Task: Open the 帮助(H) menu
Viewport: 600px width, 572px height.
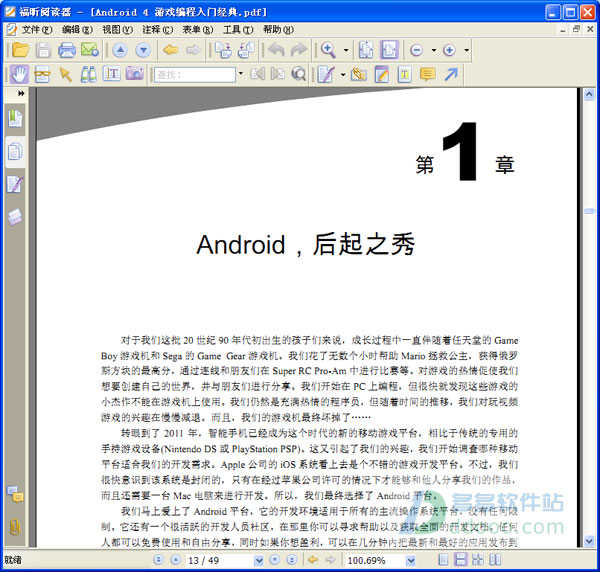Action: pyautogui.click(x=278, y=29)
